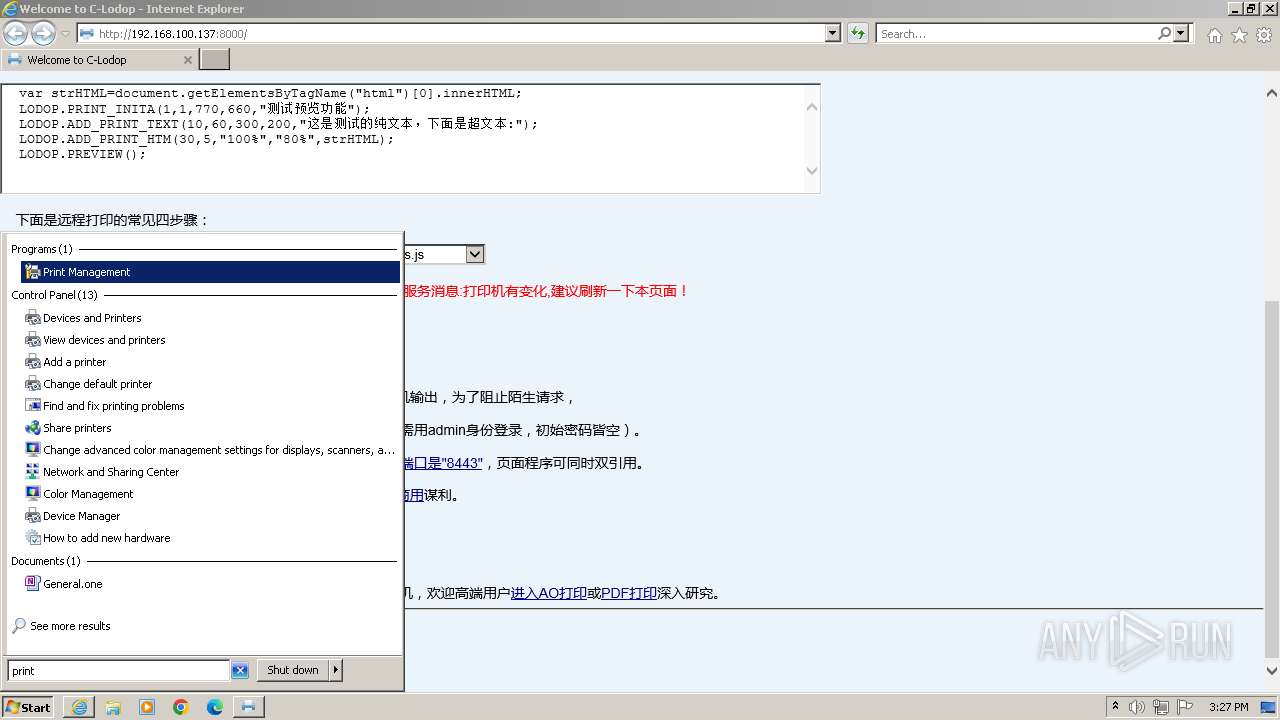Clear the start menu search box
The height and width of the screenshot is (720, 1280).
click(240, 671)
